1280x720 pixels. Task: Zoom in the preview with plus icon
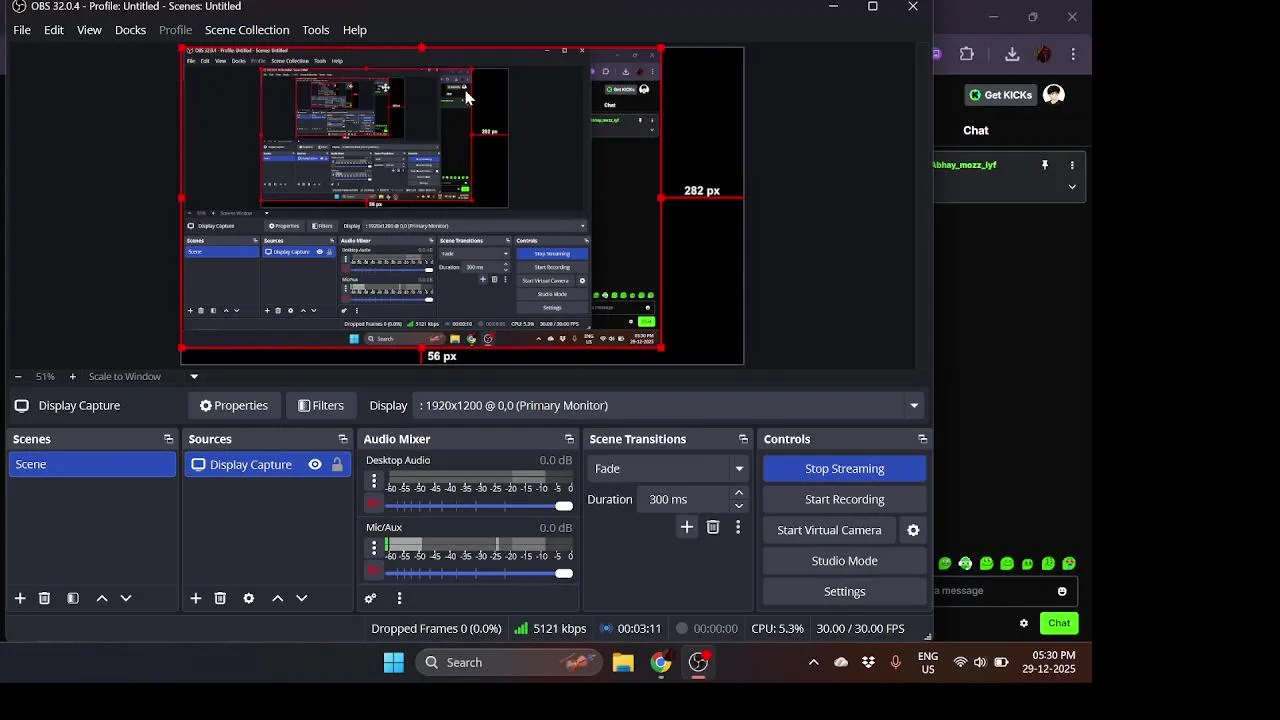(72, 377)
